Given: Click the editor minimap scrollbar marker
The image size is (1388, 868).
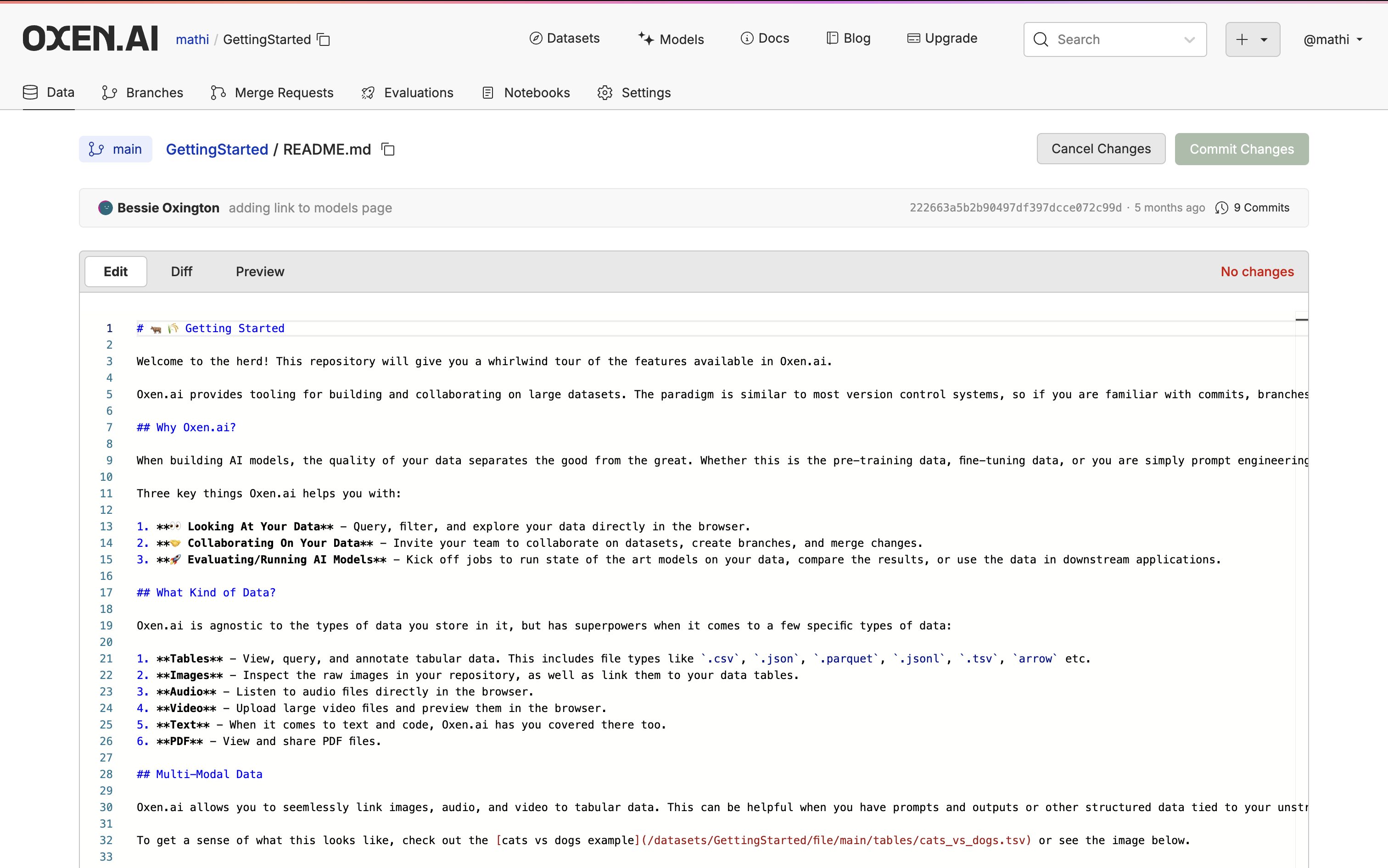Looking at the screenshot, I should click(1301, 319).
